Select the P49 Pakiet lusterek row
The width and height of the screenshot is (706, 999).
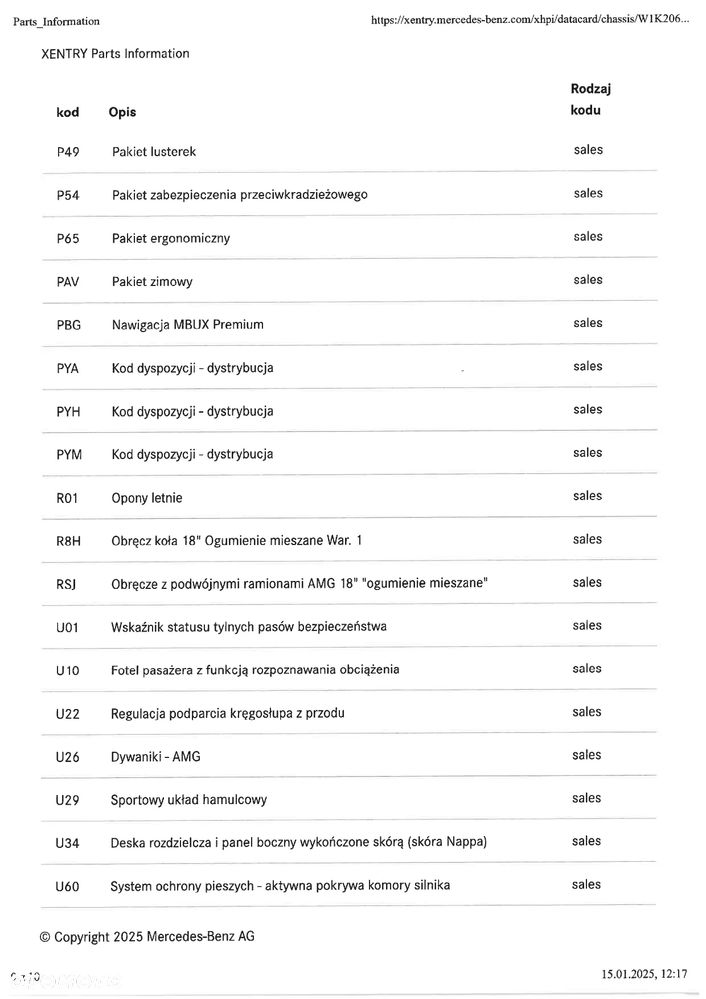[349, 151]
